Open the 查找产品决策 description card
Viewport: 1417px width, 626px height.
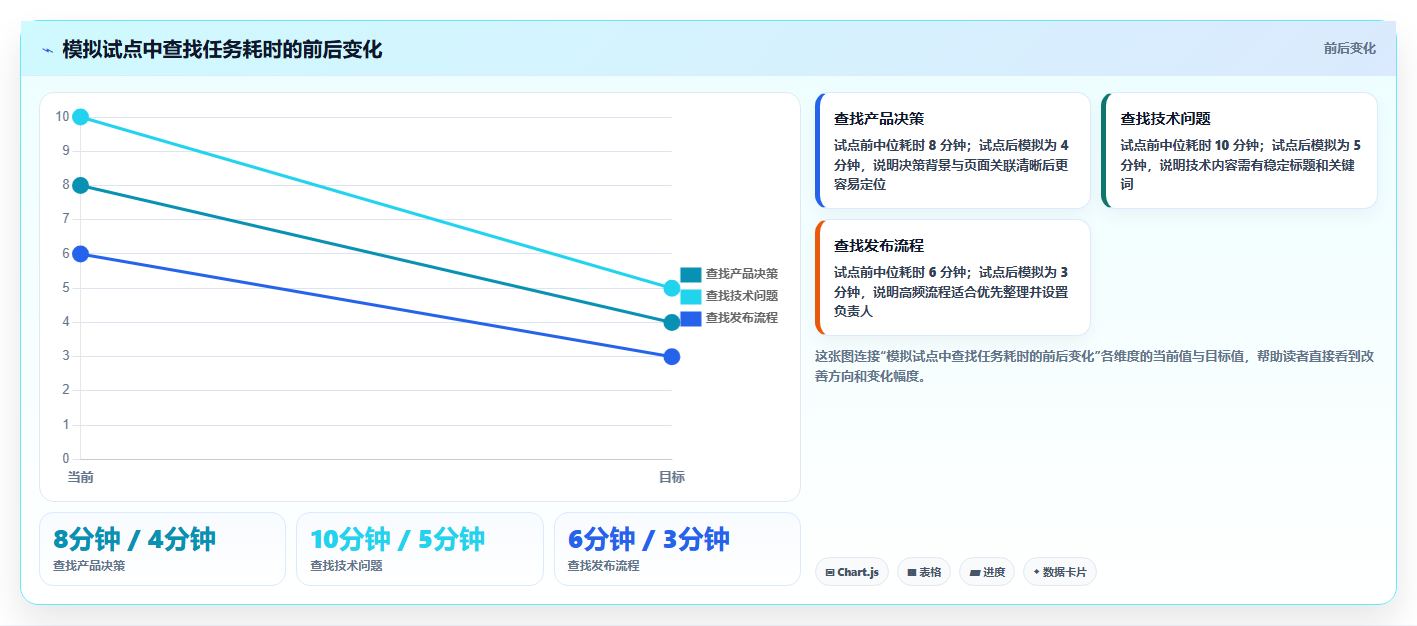tap(953, 150)
